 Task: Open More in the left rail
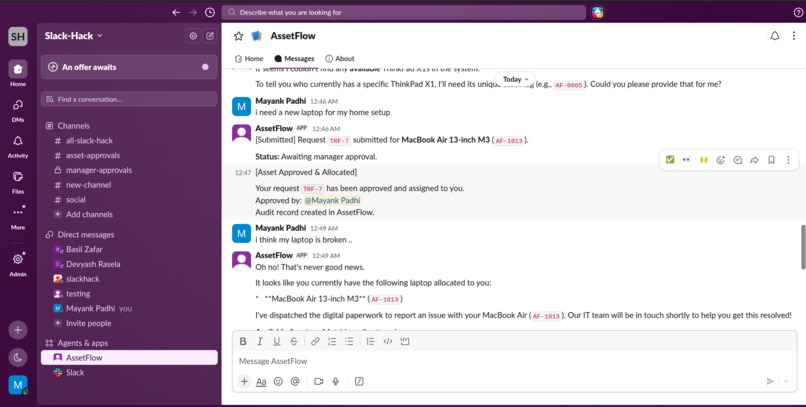(x=18, y=217)
